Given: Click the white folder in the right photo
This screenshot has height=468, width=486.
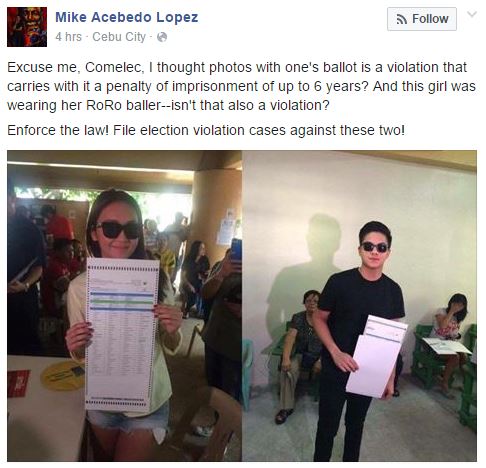Looking at the screenshot, I should pos(376,356).
